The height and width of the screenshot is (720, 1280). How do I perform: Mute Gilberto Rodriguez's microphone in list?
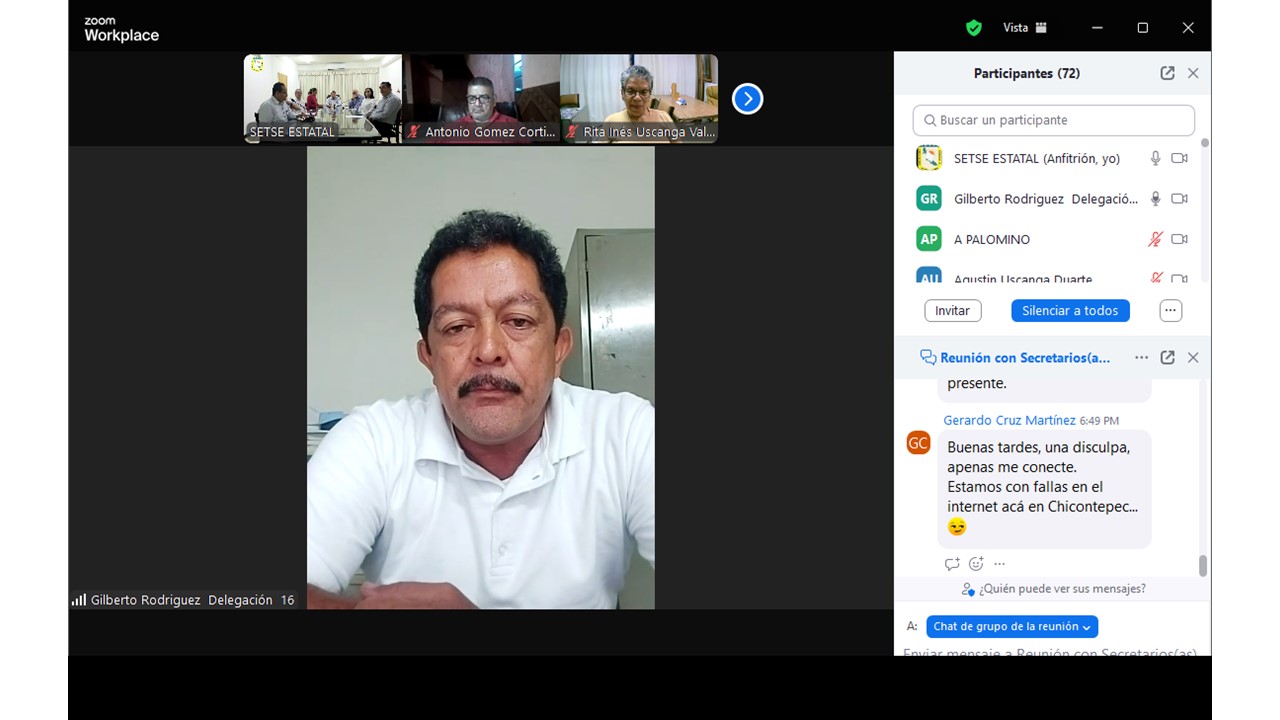[1155, 199]
